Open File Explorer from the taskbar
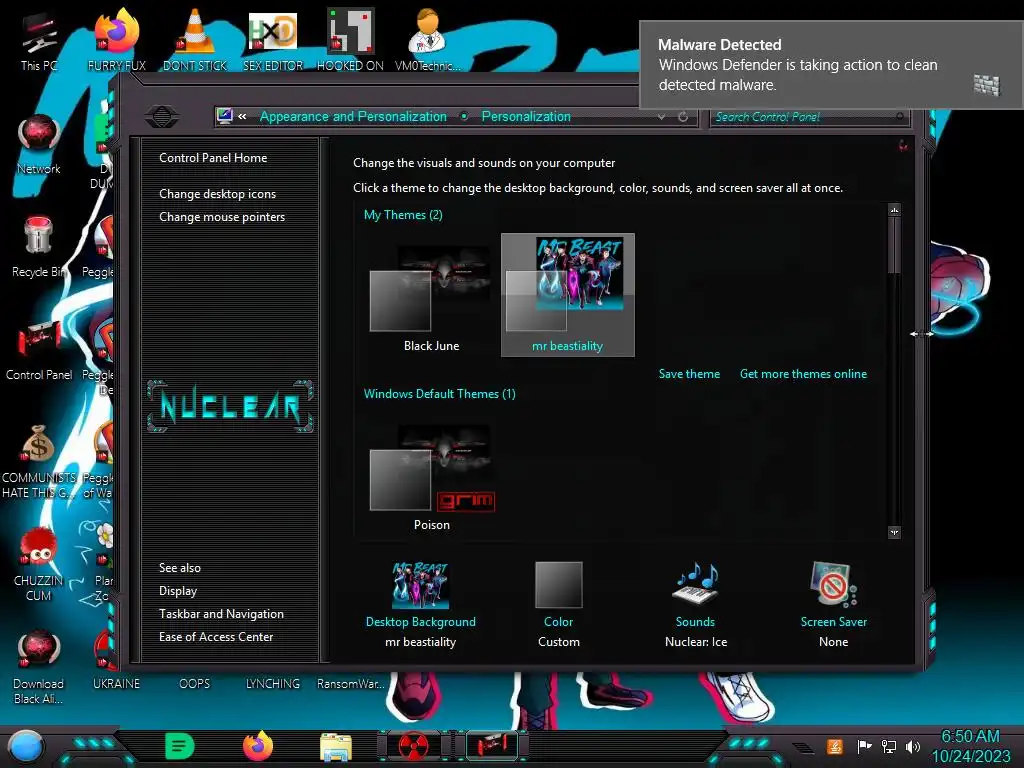The width and height of the screenshot is (1024, 768). click(x=336, y=747)
